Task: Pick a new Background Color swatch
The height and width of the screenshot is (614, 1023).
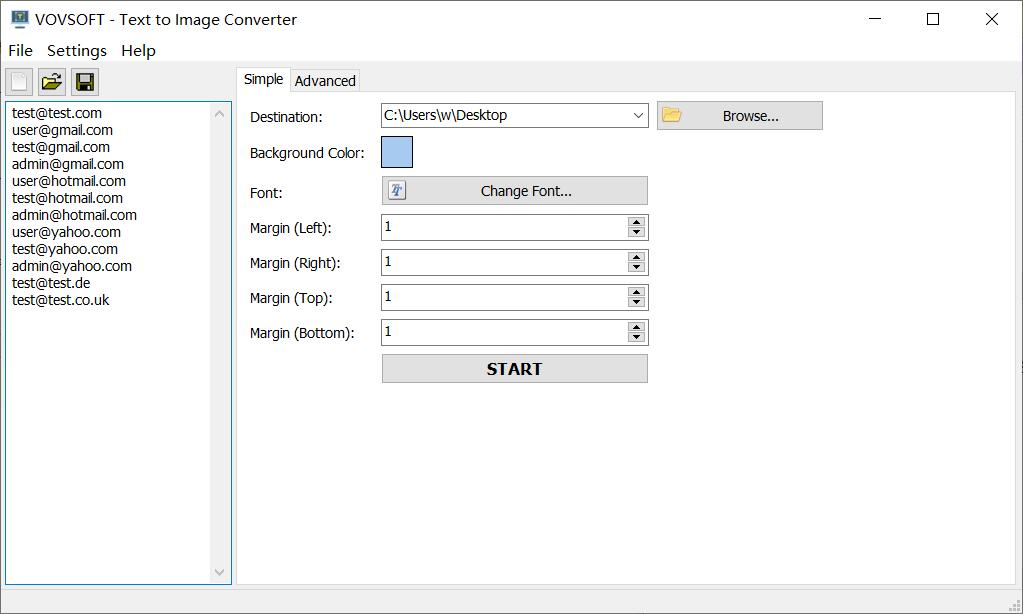Action: pyautogui.click(x=397, y=152)
